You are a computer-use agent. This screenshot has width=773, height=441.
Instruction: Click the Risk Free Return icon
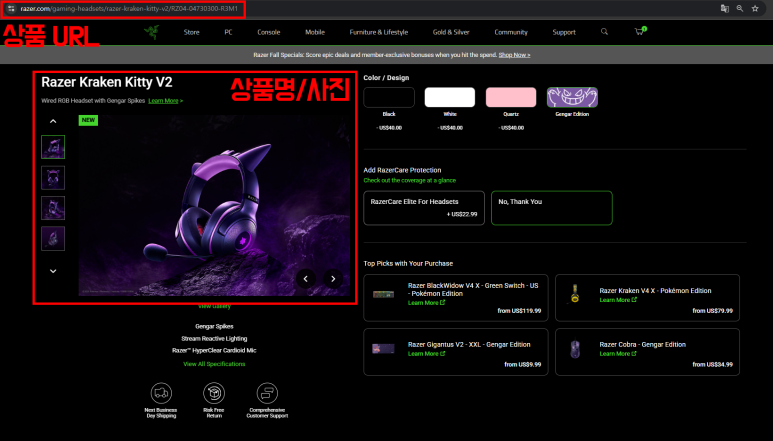(x=214, y=393)
